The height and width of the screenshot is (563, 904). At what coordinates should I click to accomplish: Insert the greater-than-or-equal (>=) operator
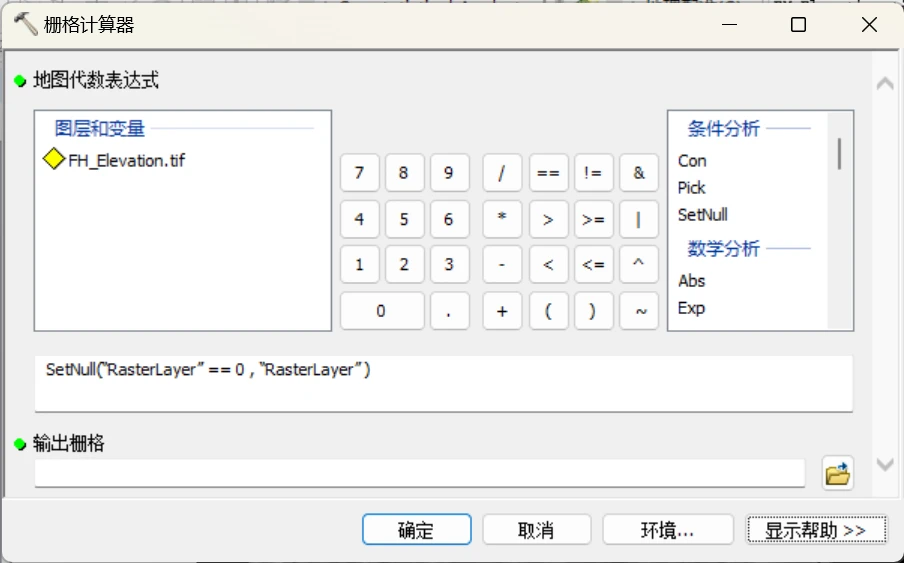click(593, 219)
